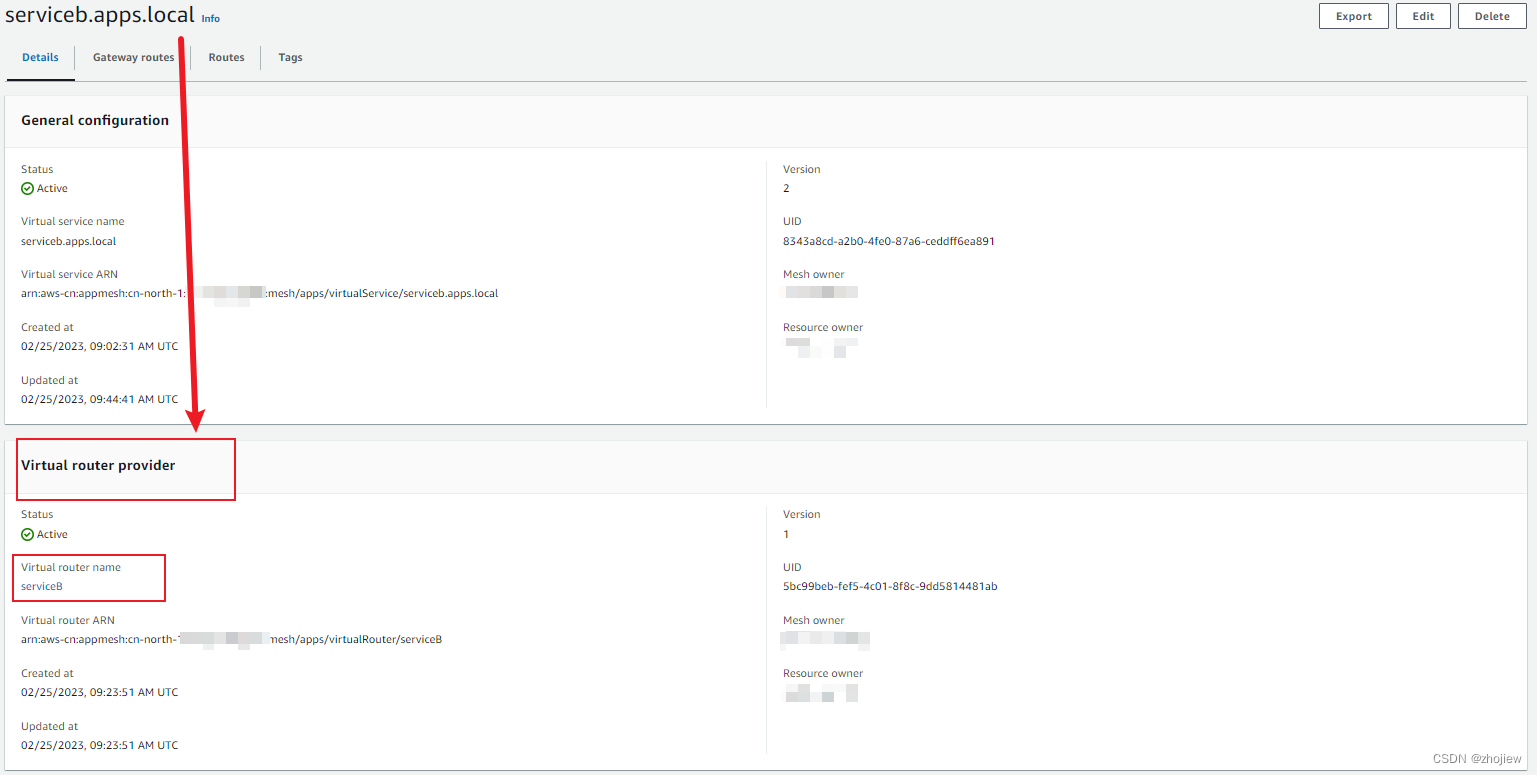Open the Gateway routes tab
1537x775 pixels.
point(134,57)
